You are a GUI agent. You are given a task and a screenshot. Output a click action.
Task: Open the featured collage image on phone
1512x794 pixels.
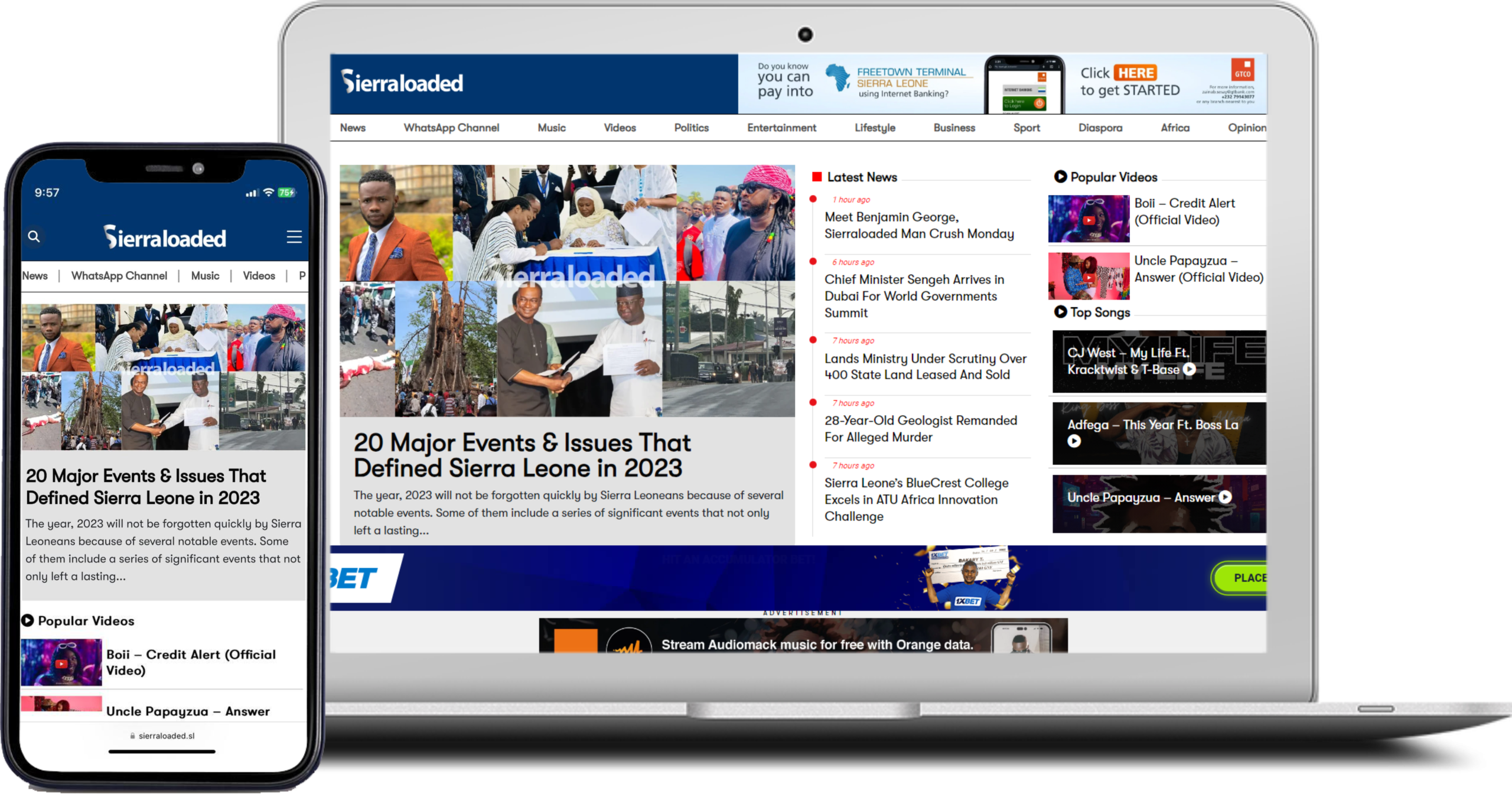[x=164, y=377]
